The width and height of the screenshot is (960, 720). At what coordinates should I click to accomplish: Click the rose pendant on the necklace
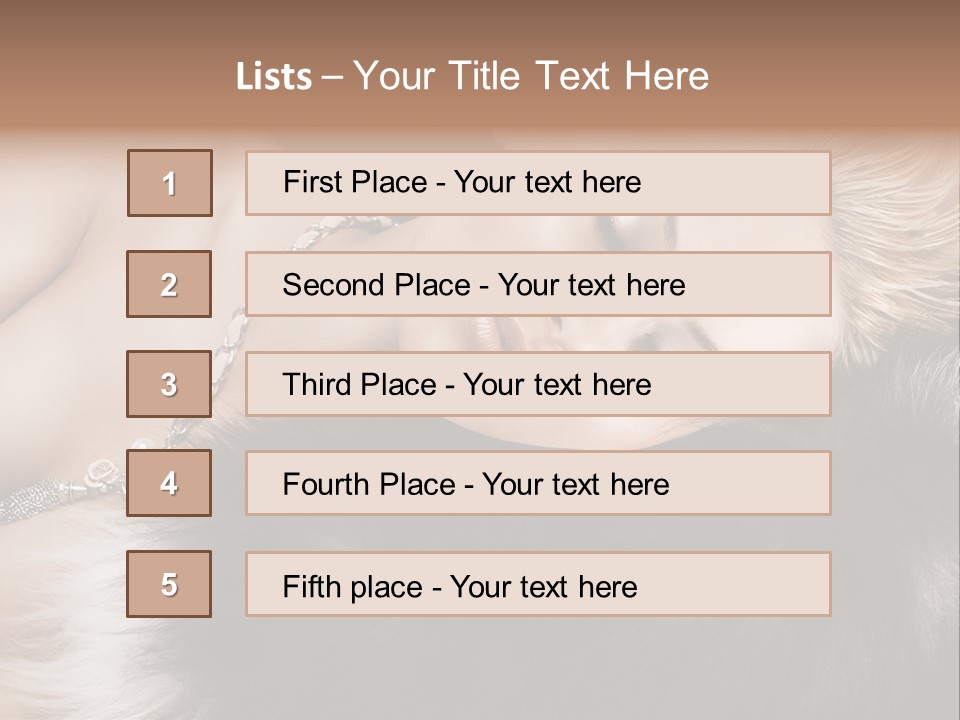coord(100,471)
